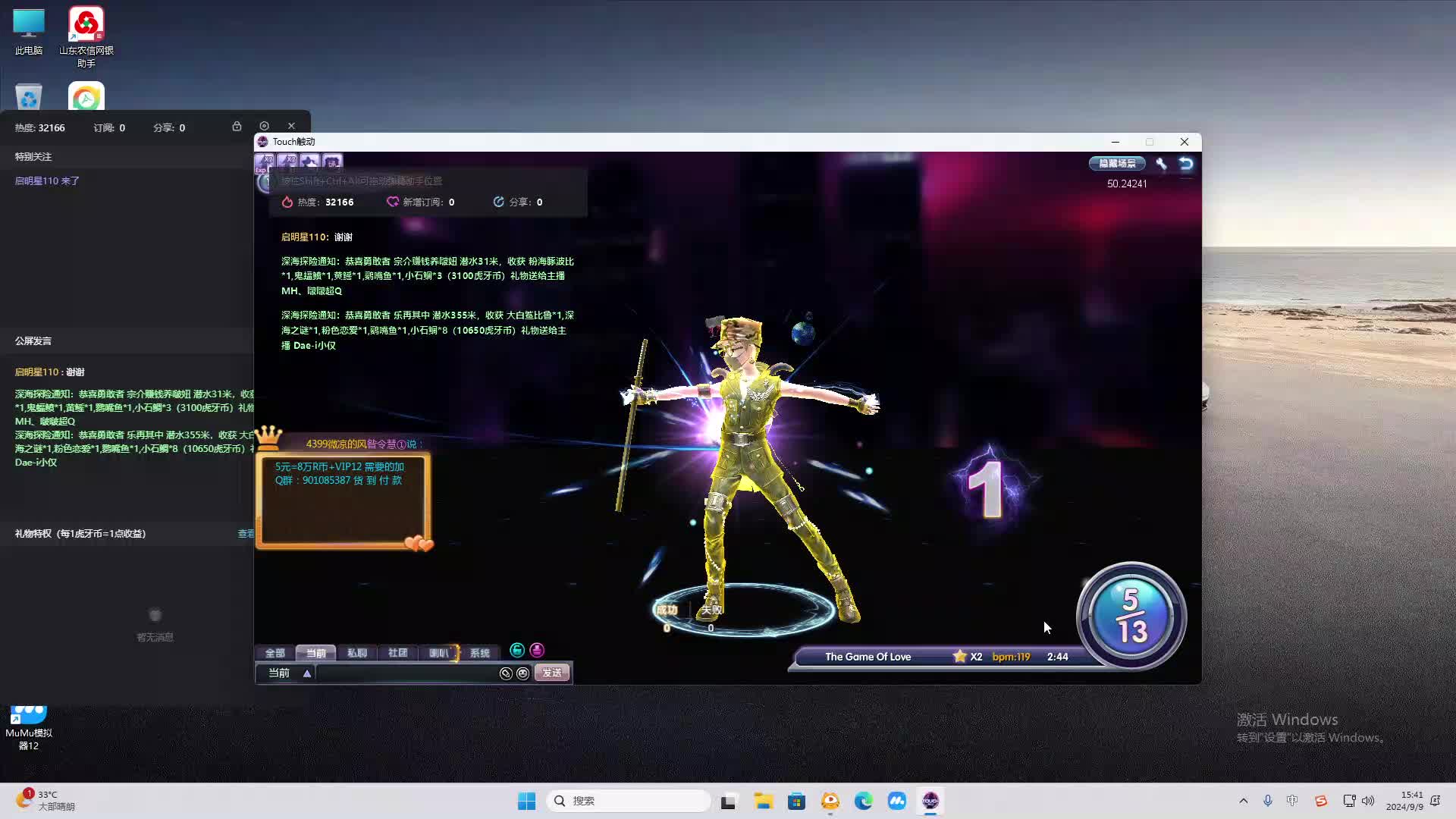Expand hidden system tray icons chevron
This screenshot has height=819, width=1456.
click(1243, 801)
